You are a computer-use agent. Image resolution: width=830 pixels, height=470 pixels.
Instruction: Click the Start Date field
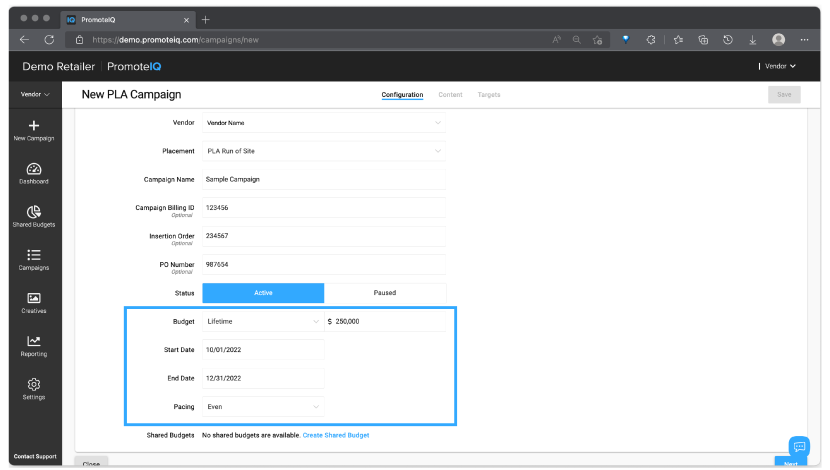(x=263, y=350)
